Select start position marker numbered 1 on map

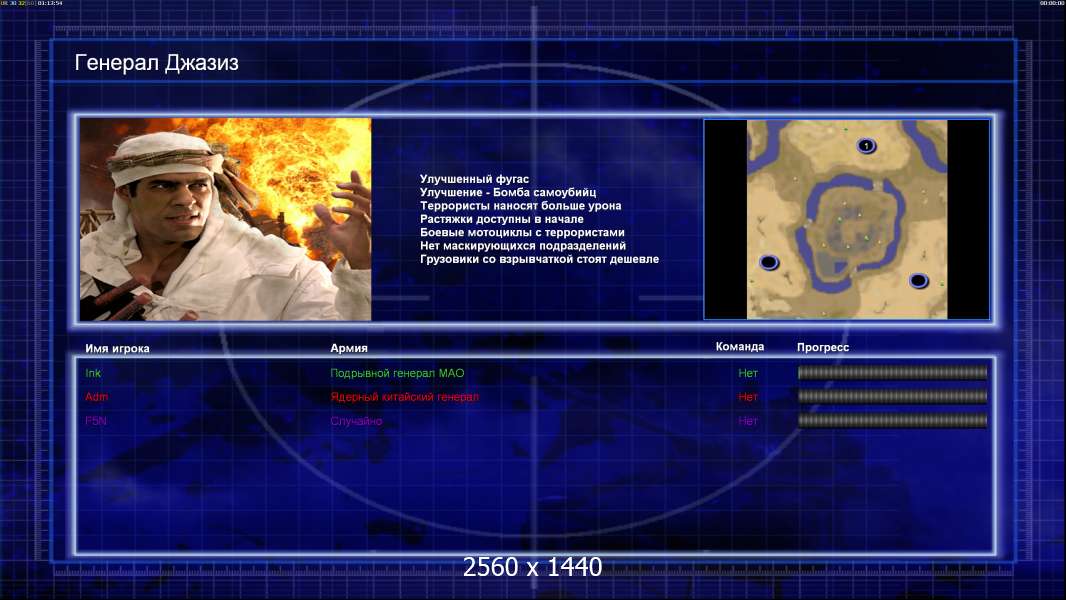(x=866, y=145)
